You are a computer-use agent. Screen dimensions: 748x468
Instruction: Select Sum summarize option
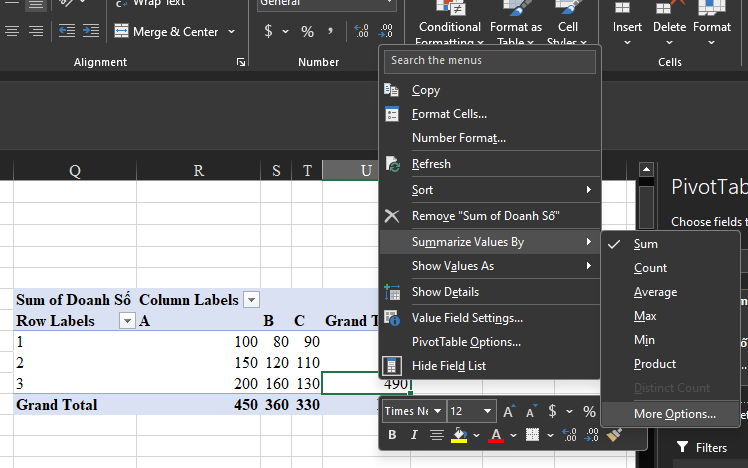pyautogui.click(x=645, y=244)
